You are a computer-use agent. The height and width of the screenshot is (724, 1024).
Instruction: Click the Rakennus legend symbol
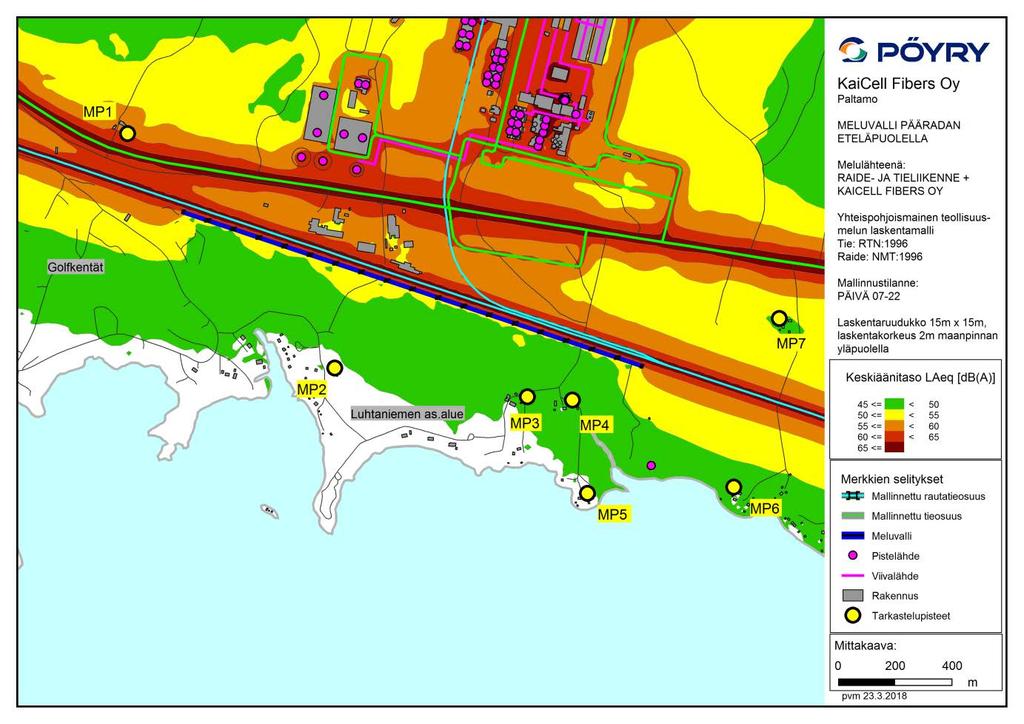(852, 595)
